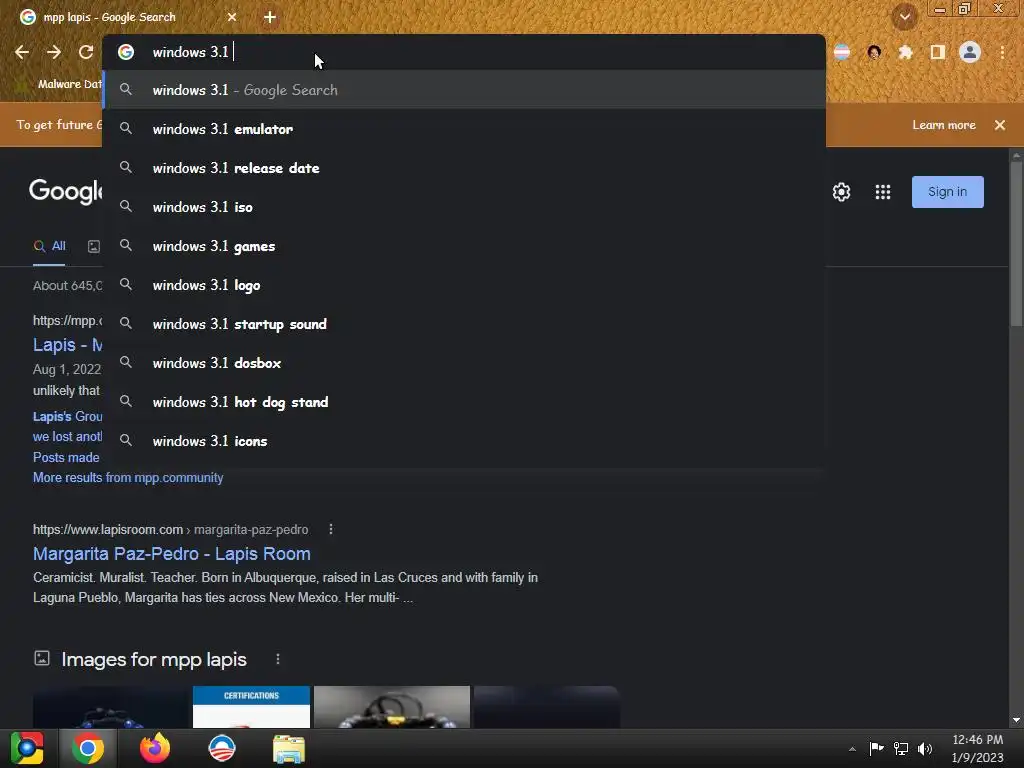Viewport: 1024px width, 768px height.
Task: Open the 'Margarita Paz-Pedro - Lapis Room' result
Action: point(172,554)
